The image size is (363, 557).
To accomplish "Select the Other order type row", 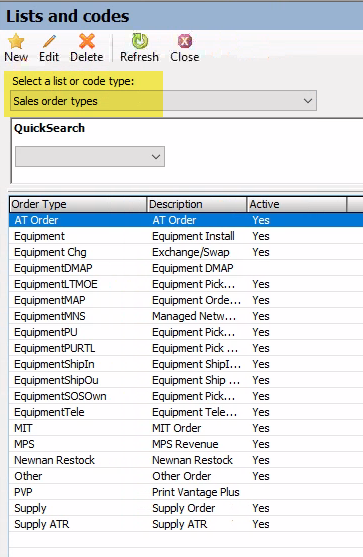I will pyautogui.click(x=186, y=476).
